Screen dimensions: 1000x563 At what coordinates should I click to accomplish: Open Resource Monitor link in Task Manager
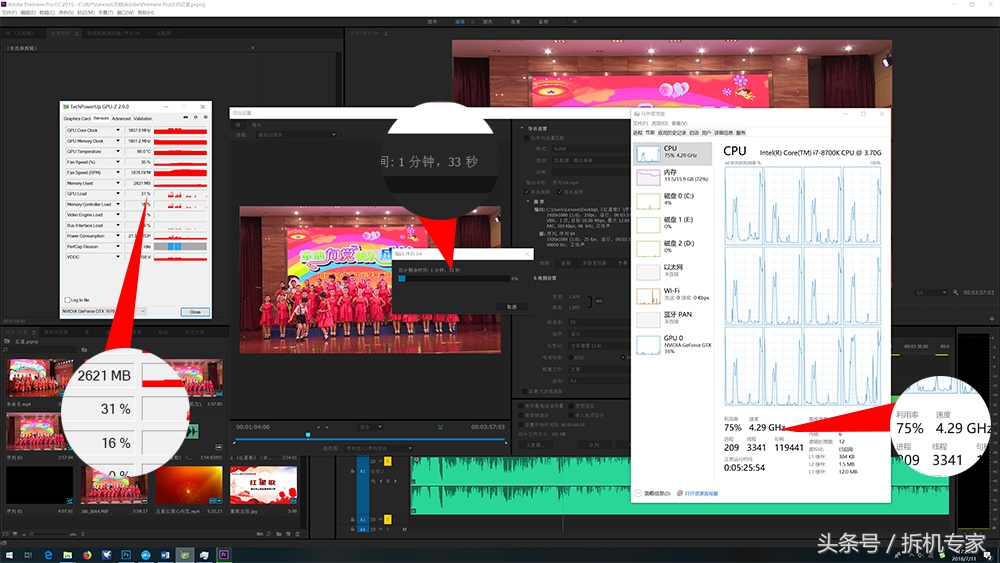(x=700, y=493)
